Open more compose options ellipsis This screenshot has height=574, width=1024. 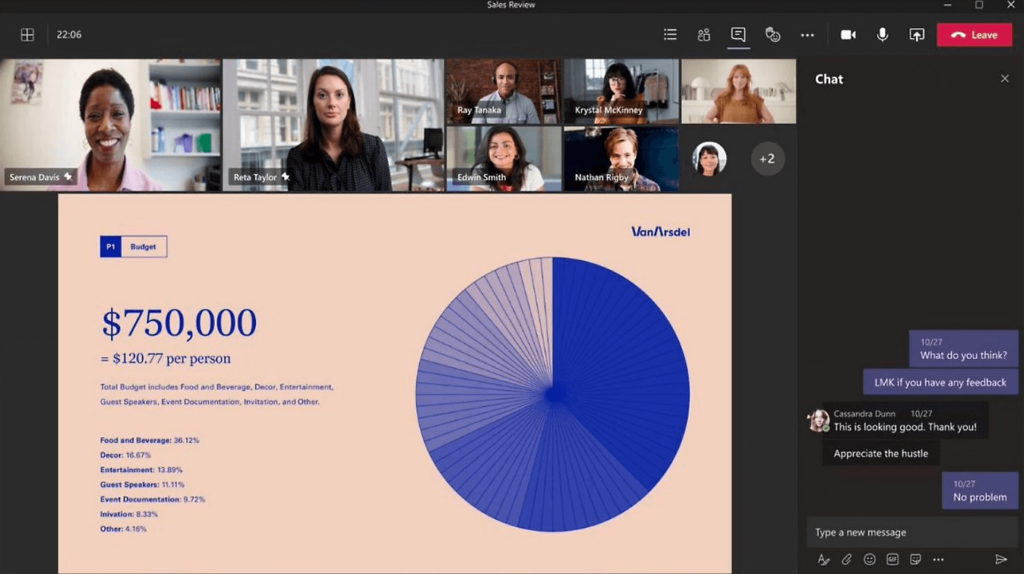pos(938,560)
